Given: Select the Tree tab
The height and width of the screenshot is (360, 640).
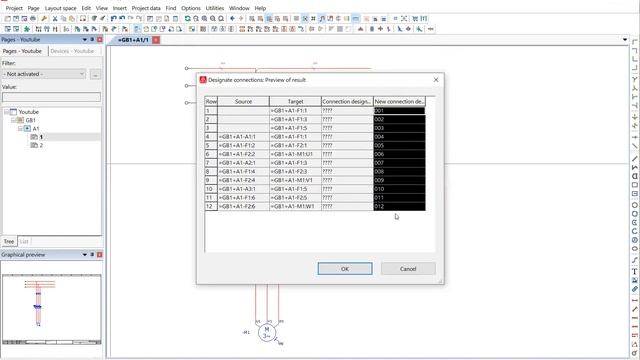Looking at the screenshot, I should point(9,242).
